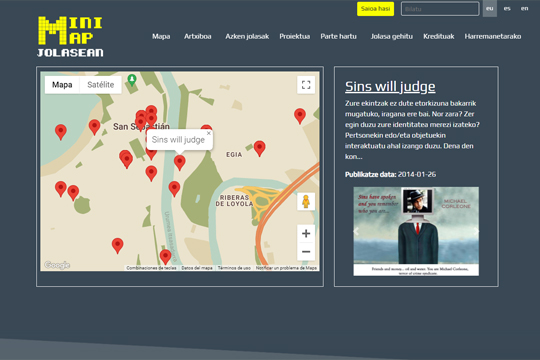
Task: Click the Mini Map Jolasean logo
Action: [x=70, y=37]
